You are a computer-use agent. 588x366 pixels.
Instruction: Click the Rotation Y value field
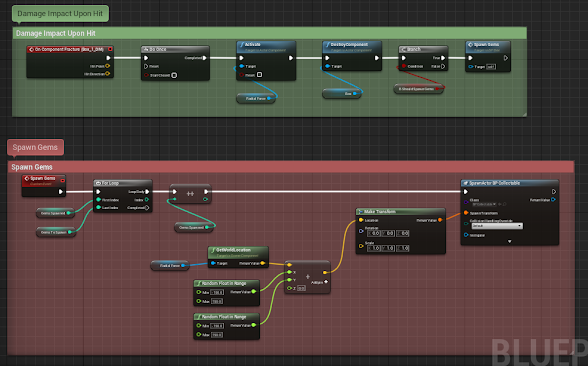[x=388, y=233]
